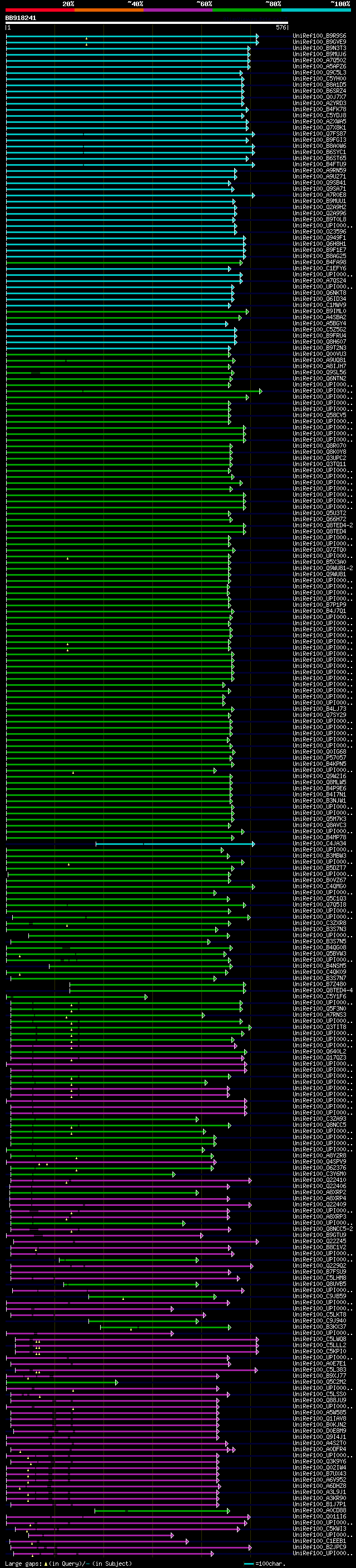The height and width of the screenshot is (1568, 356).
Task: Select label UniRef100_C5YDJ8
Action: pos(319,116)
